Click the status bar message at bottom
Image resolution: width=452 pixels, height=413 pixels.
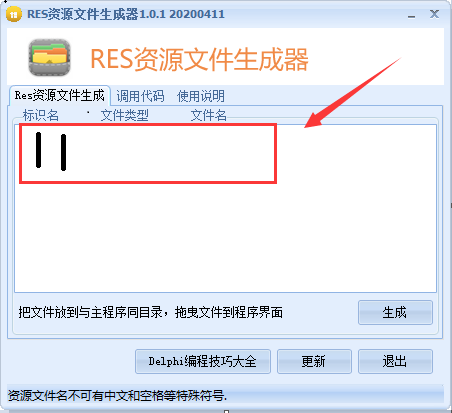pyautogui.click(x=117, y=395)
